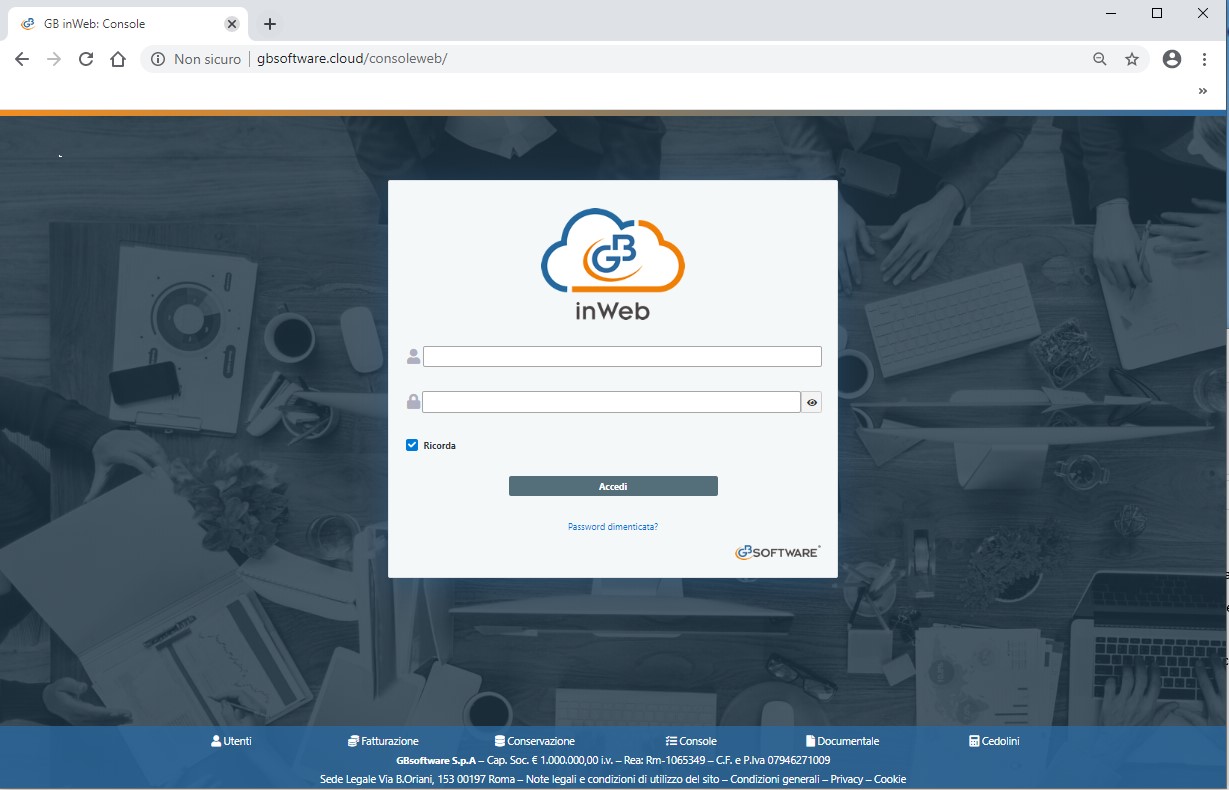Viewport: 1229px width, 790px height.
Task: Click the GBsoftware logo in login card
Action: (x=778, y=552)
